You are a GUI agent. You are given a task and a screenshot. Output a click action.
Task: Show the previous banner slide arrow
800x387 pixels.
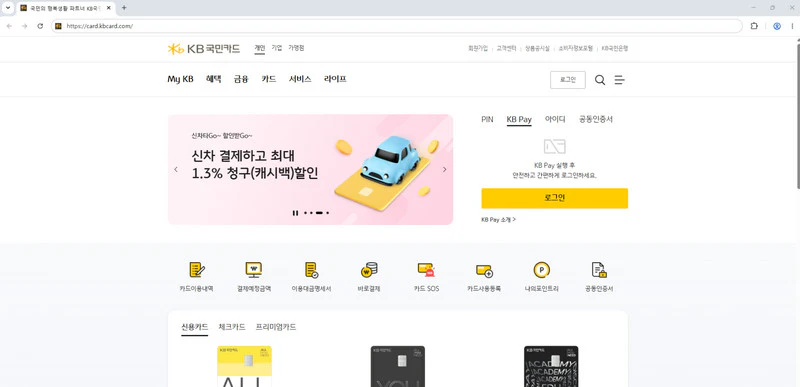(x=176, y=169)
